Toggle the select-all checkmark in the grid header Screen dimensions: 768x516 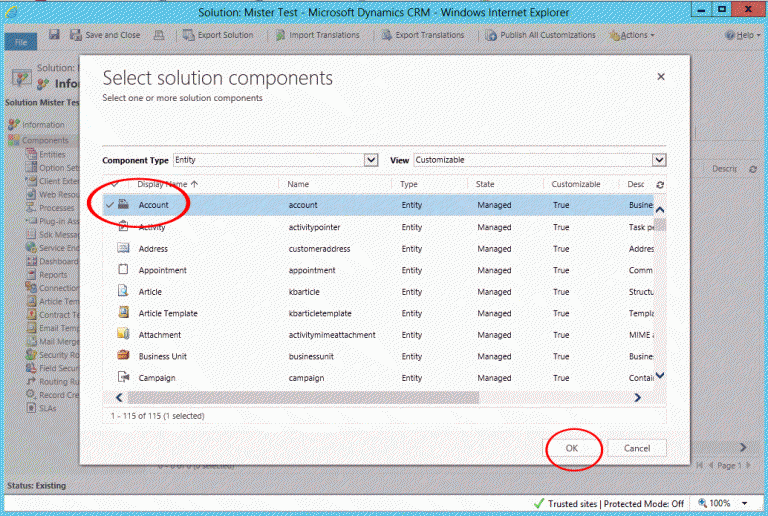pos(115,185)
